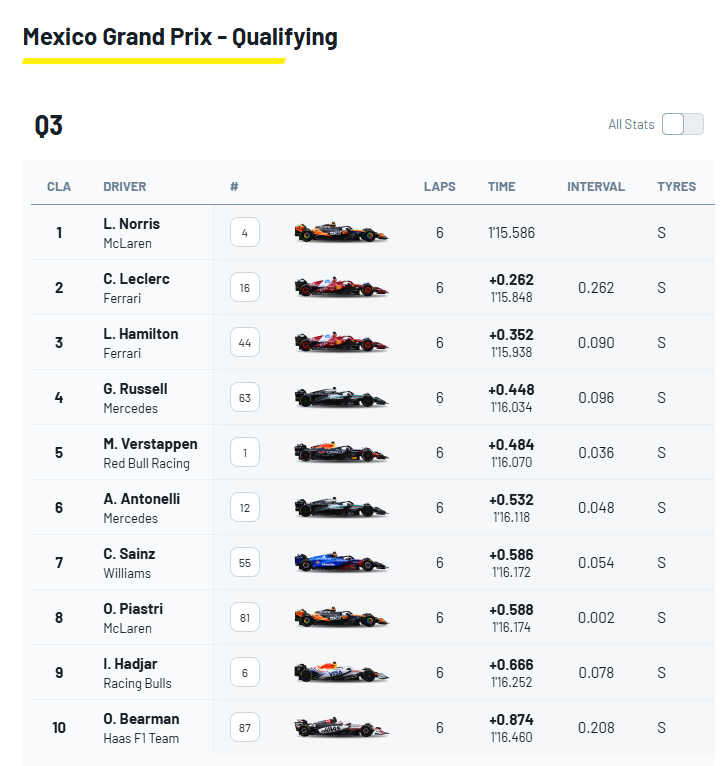Viewport: 726px width, 766px height.
Task: Click the Q3 session heading
Action: pos(49,126)
